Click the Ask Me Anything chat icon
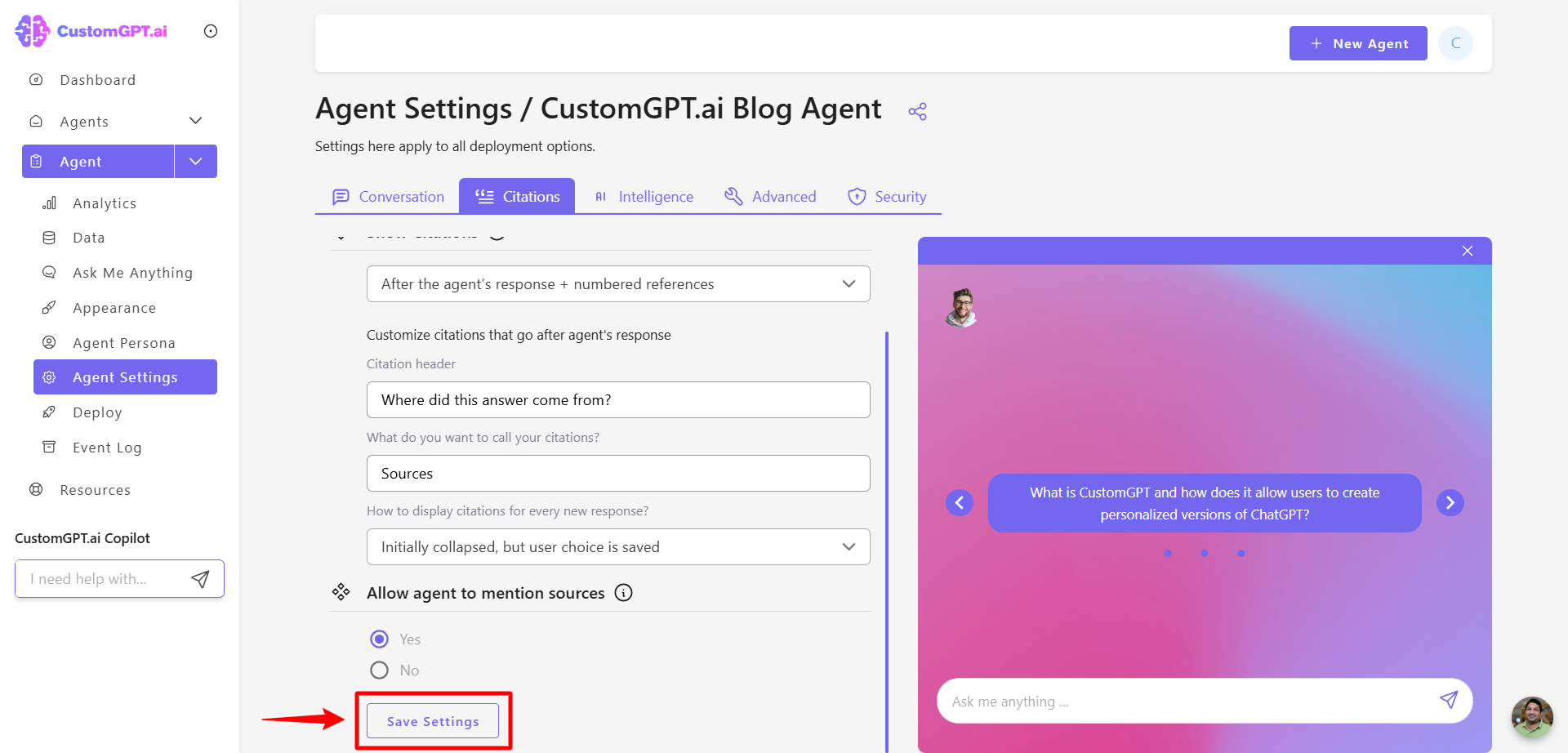This screenshot has width=1568, height=753. [x=49, y=272]
